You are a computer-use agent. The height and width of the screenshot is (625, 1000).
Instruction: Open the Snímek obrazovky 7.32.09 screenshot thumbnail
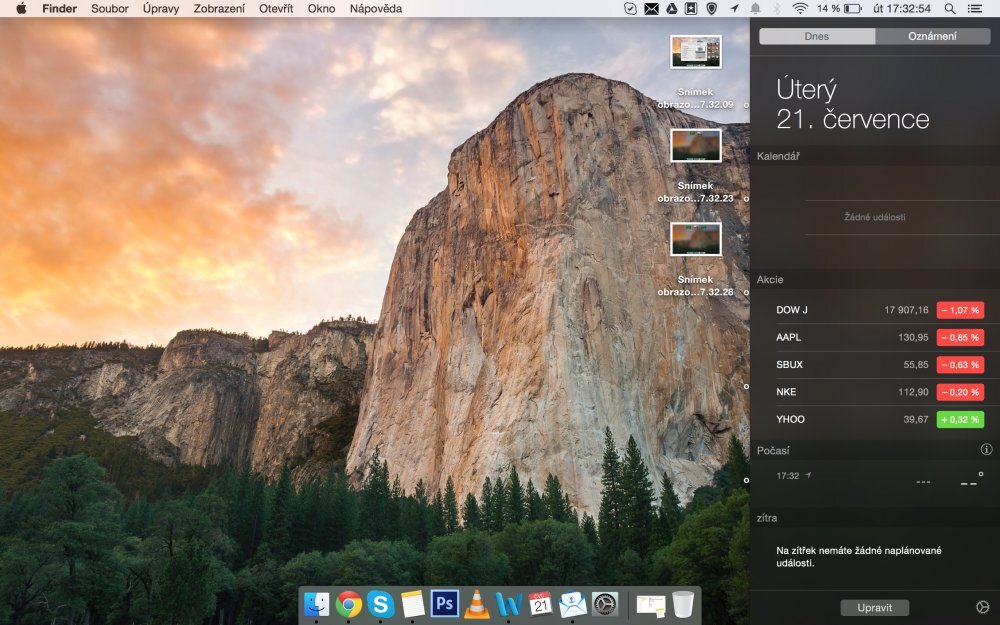pos(696,53)
